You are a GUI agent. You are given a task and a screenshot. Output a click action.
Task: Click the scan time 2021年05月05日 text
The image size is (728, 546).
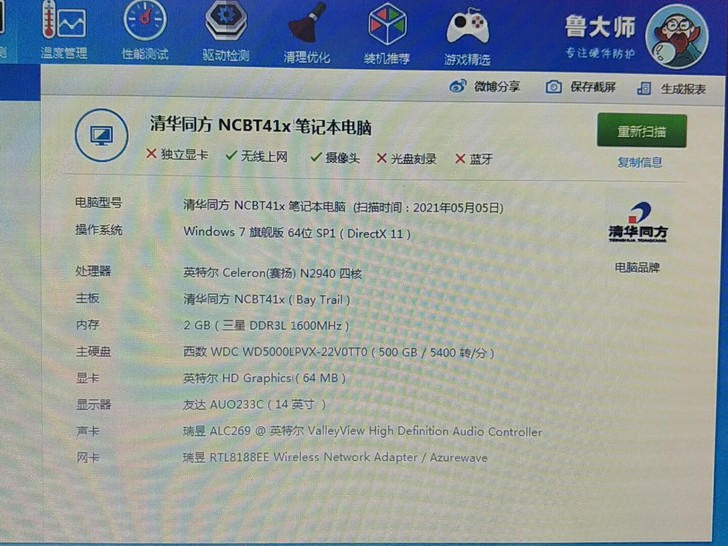(x=457, y=208)
